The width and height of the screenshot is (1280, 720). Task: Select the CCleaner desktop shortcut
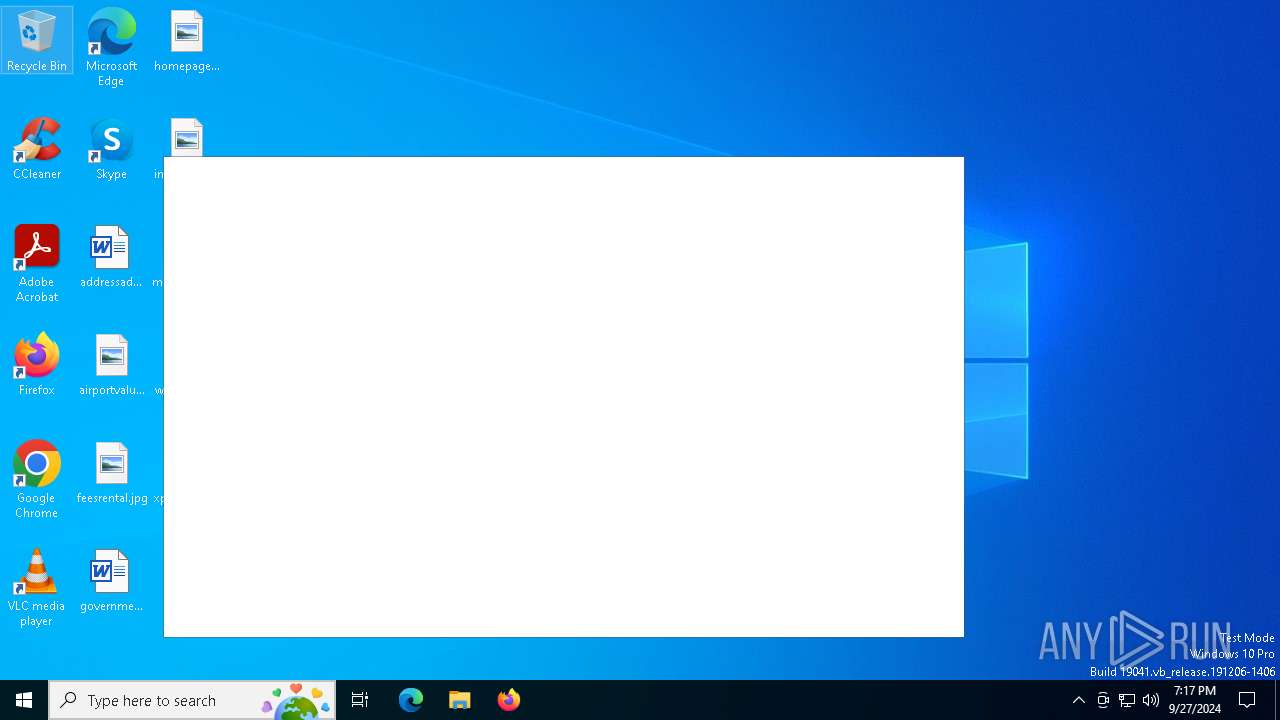click(37, 149)
